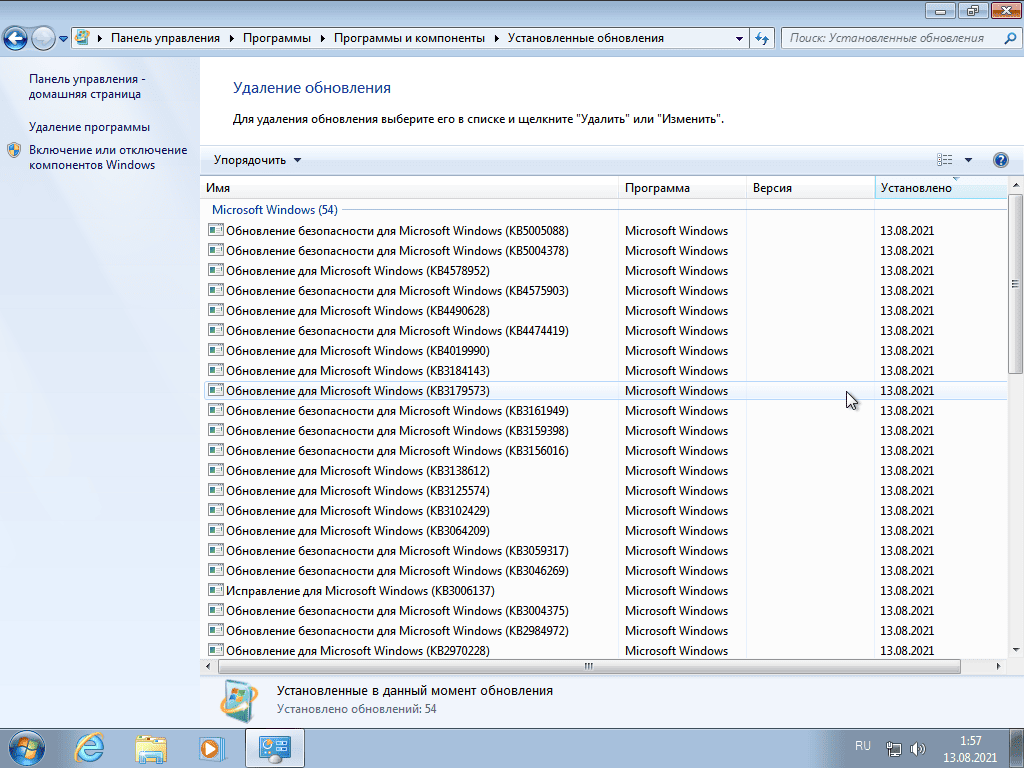Expand the arrow after Панель управления breadcrumb
1024x768 pixels.
point(231,39)
